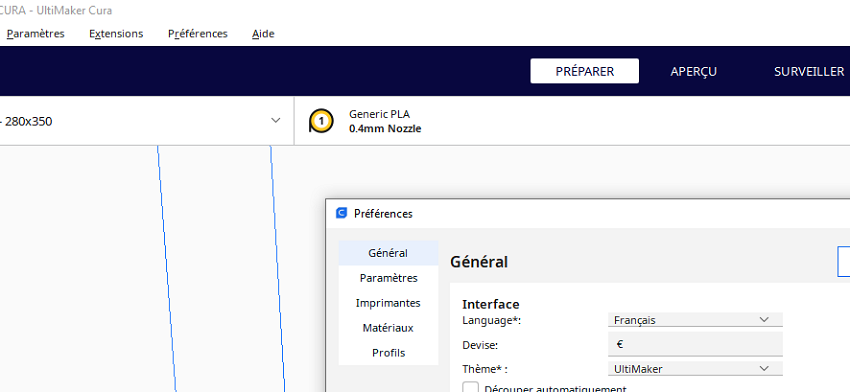Toggle the Découper automatiquement checkbox
Image resolution: width=850 pixels, height=392 pixels.
coord(471,388)
